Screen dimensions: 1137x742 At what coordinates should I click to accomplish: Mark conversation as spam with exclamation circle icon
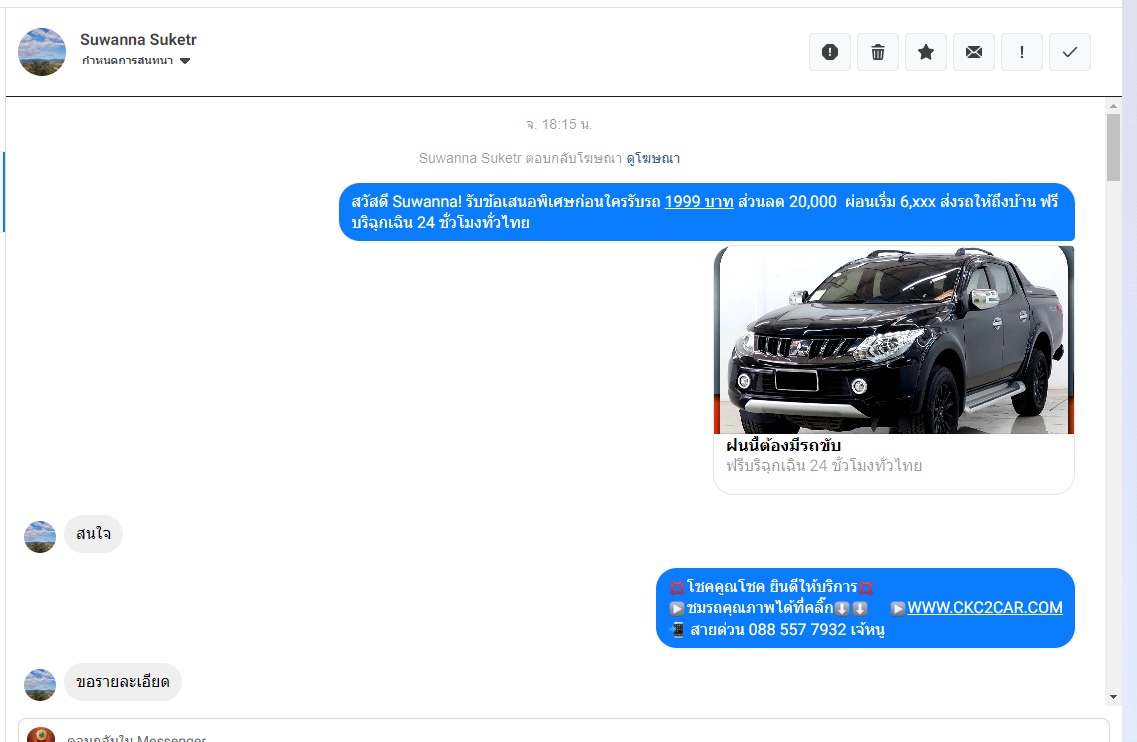pos(830,52)
